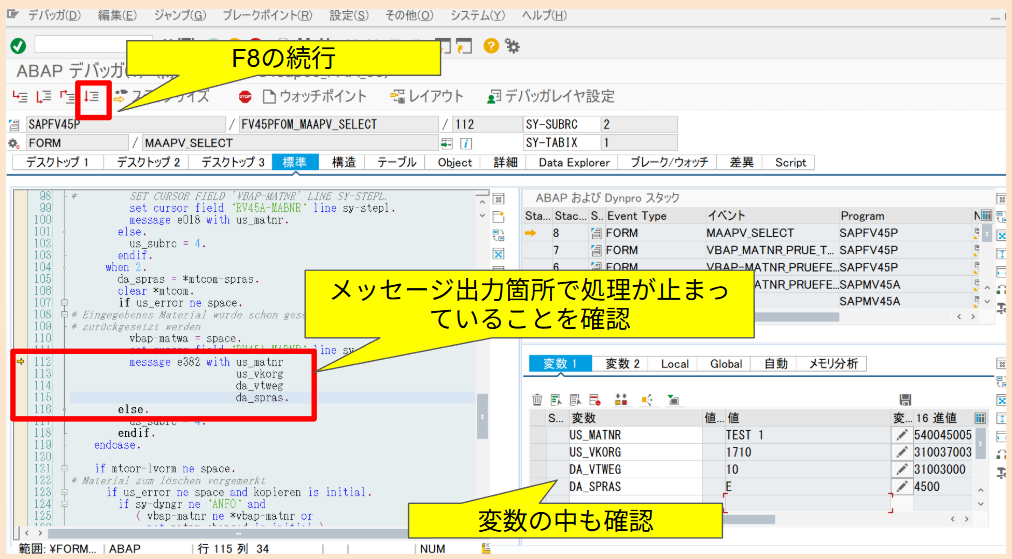Click the navigate icon left of info icon

447,143
